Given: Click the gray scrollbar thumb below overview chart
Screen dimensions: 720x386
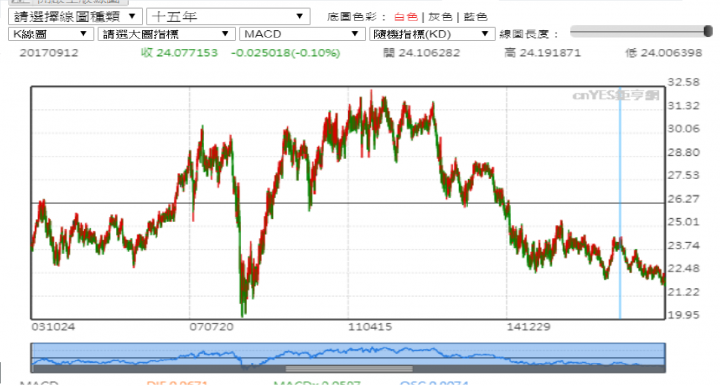Looking at the screenshot, I should tap(349, 369).
